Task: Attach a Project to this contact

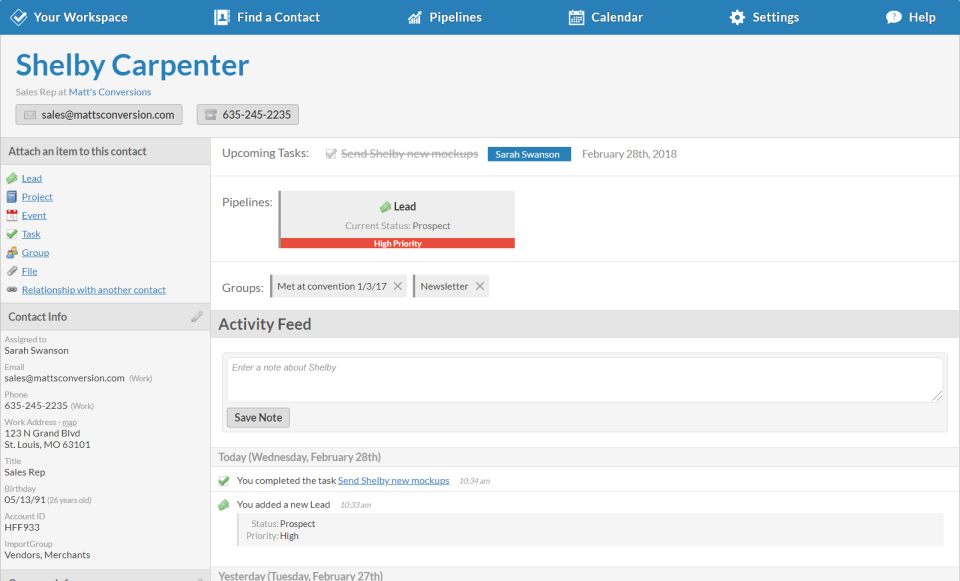Action: (37, 197)
